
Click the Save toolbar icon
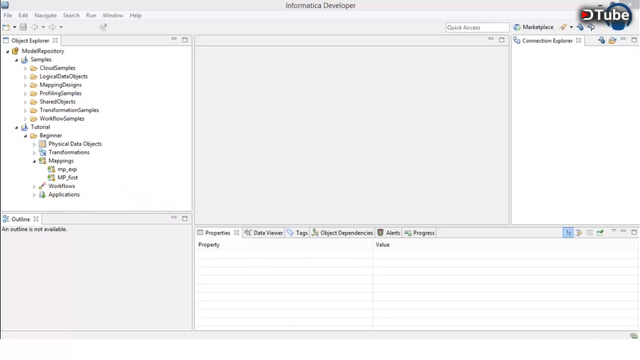(23, 27)
